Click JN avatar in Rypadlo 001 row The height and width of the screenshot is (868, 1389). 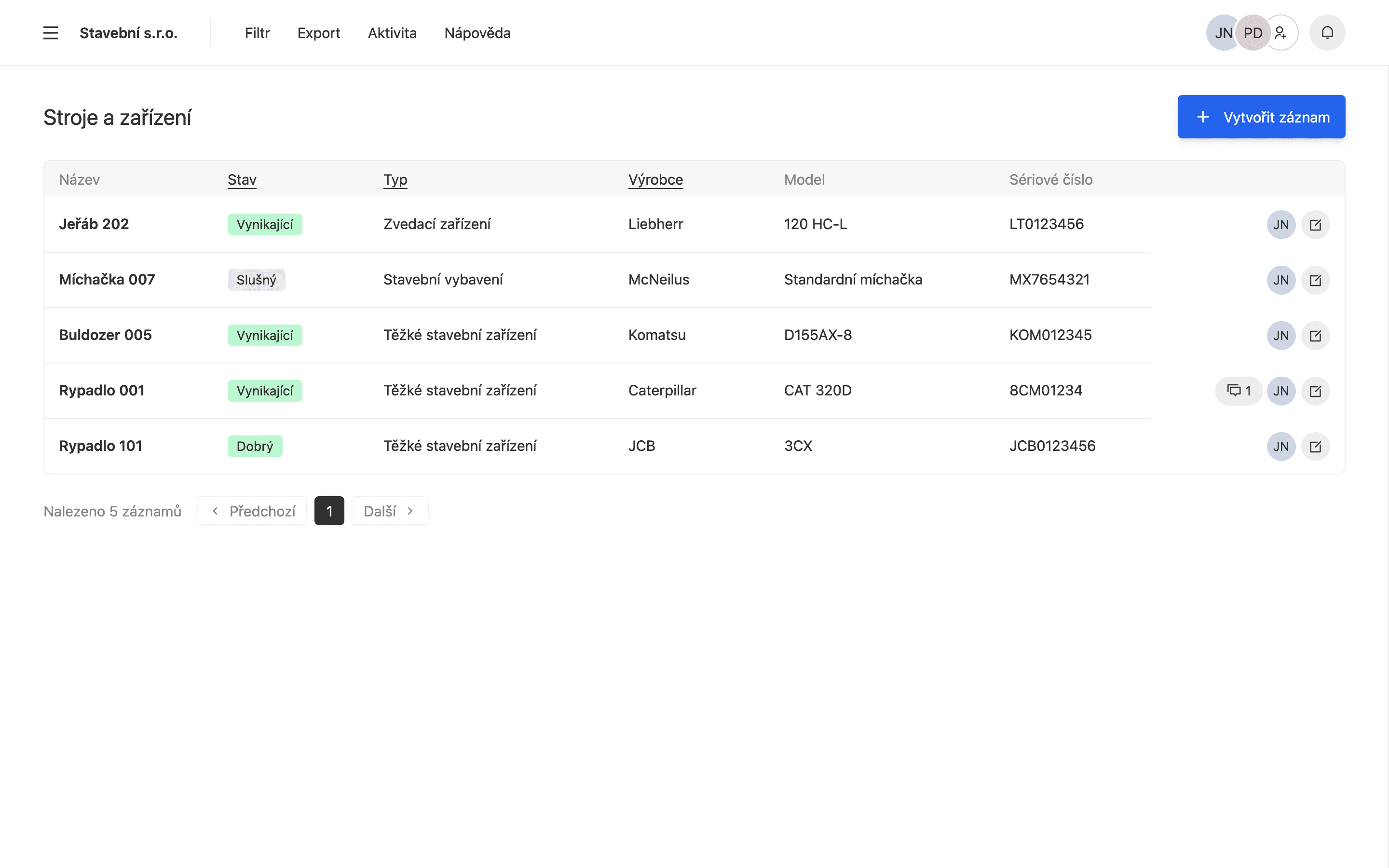pyautogui.click(x=1281, y=391)
